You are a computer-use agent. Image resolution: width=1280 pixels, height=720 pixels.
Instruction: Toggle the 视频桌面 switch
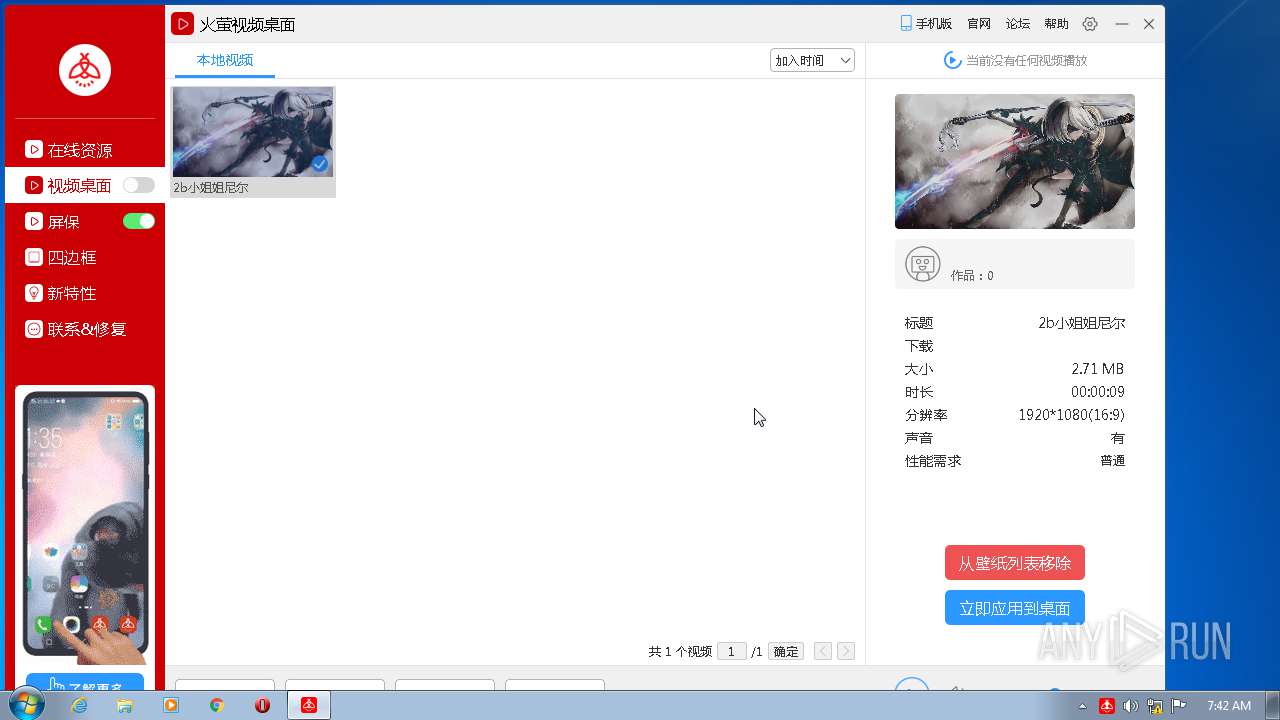pyautogui.click(x=139, y=185)
